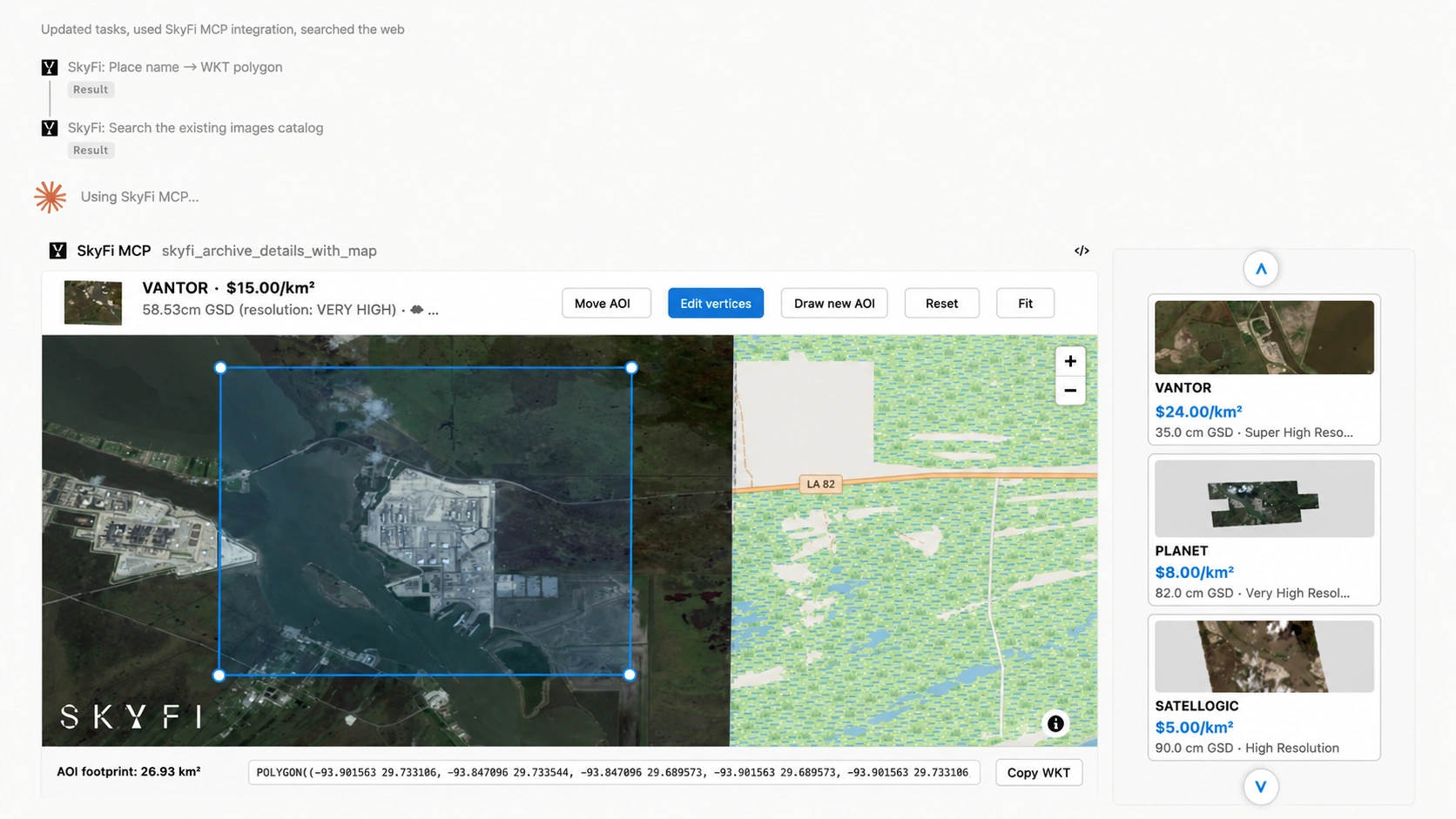Click 'SkyFi: Place name → WKT polygon' text

click(x=175, y=67)
